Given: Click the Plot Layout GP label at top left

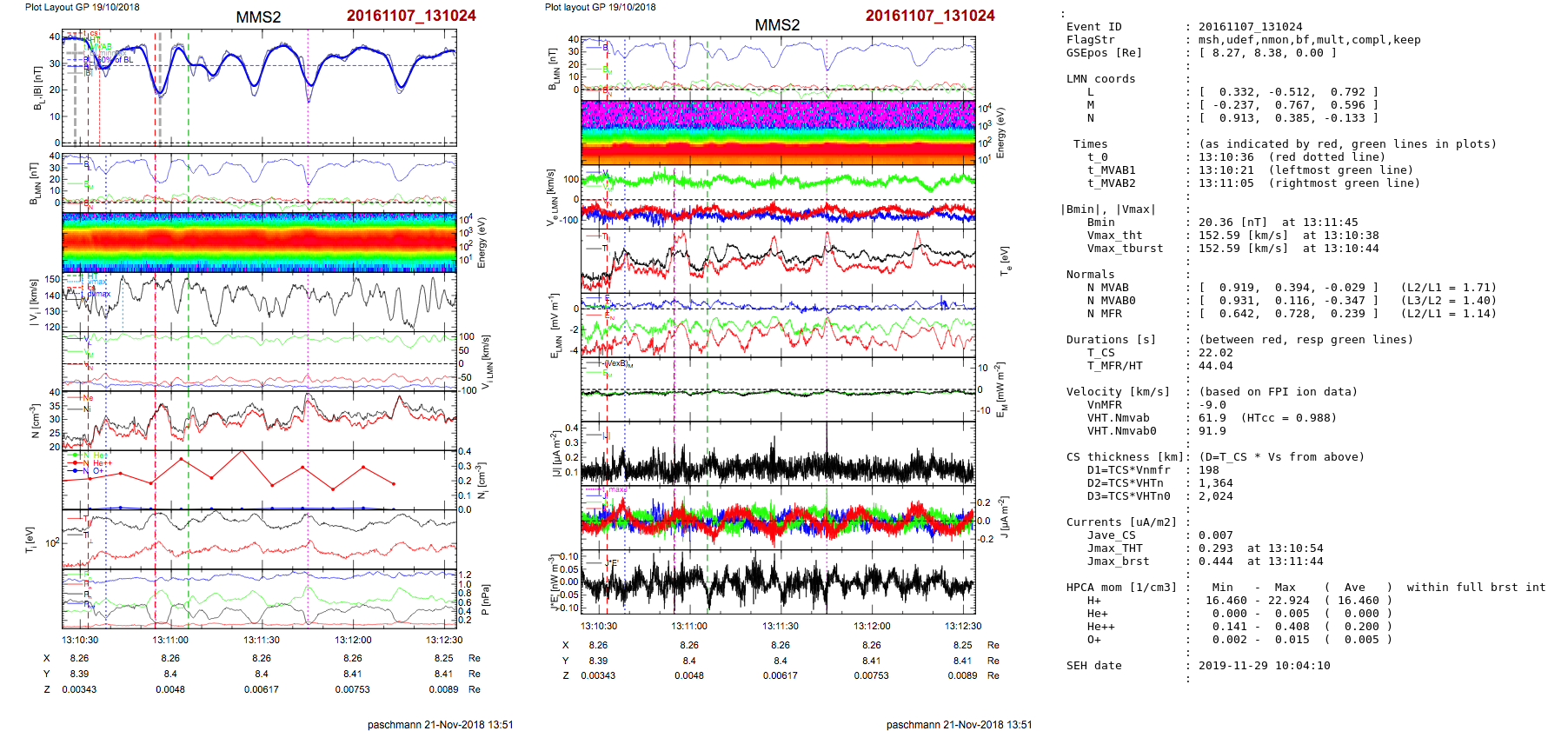Looking at the screenshot, I should [x=82, y=7].
